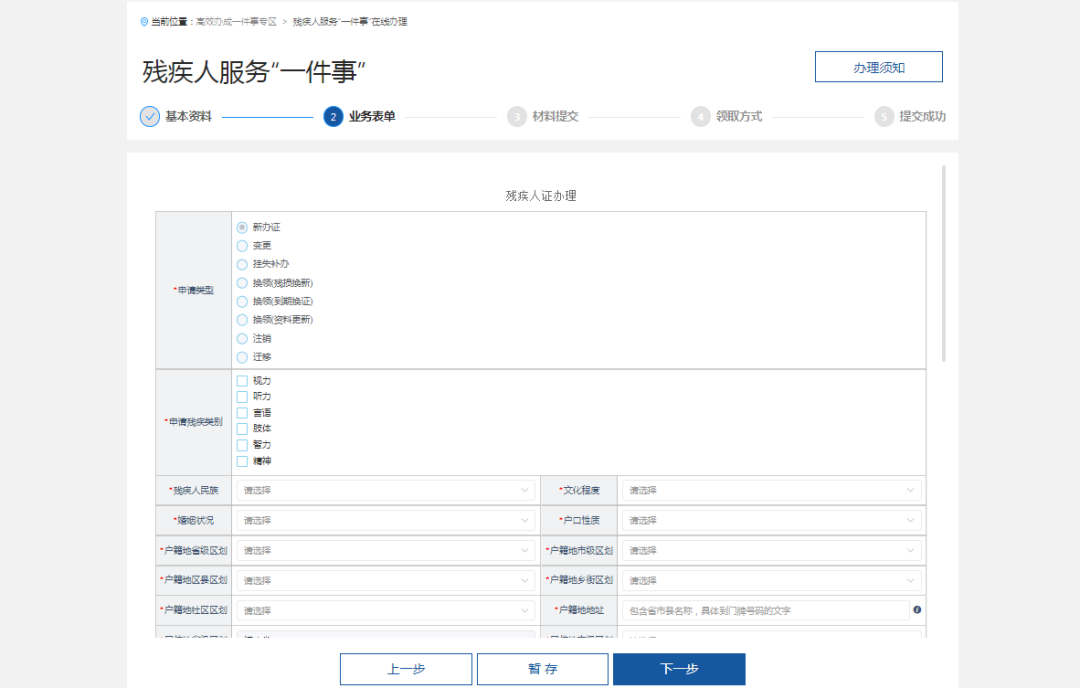The image size is (1080, 688).
Task: Click info icon beside 户籍地地址 field
Action: click(x=917, y=610)
